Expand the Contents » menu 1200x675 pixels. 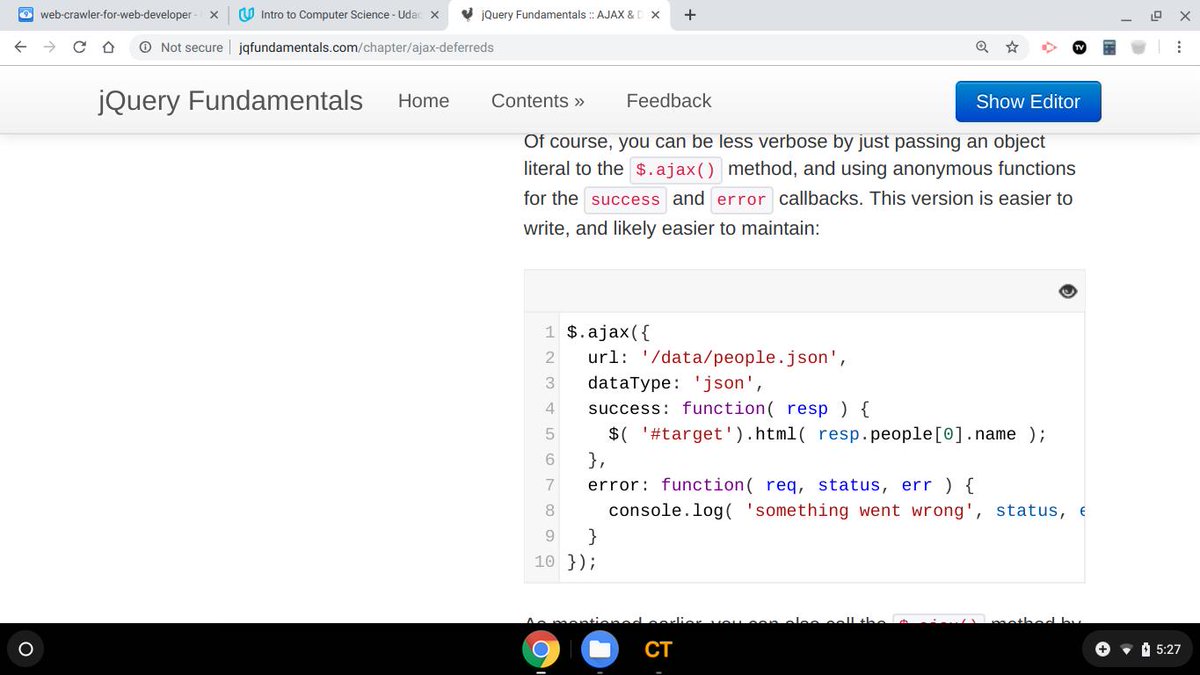(x=538, y=101)
